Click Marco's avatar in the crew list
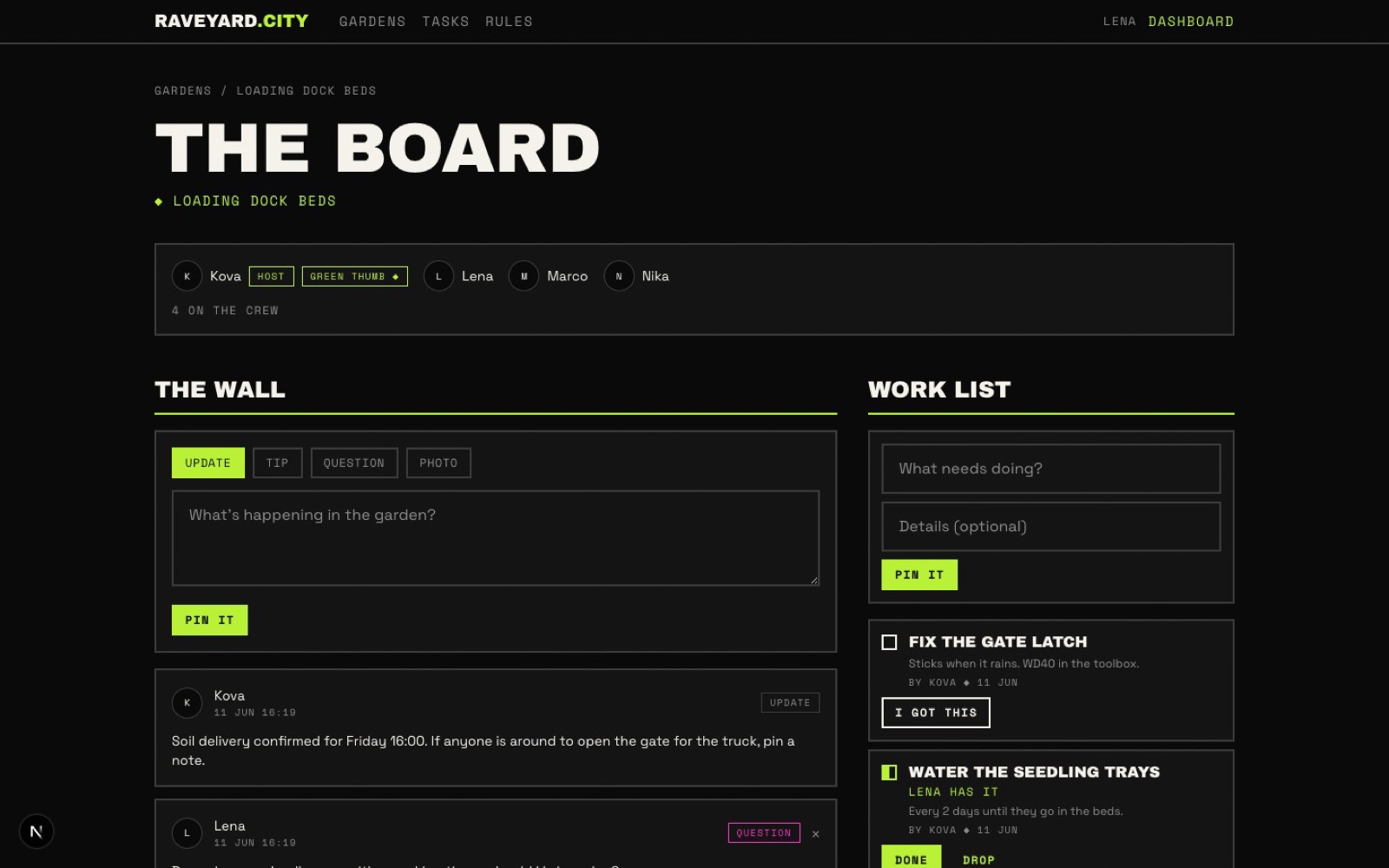This screenshot has width=1389, height=868. [523, 276]
